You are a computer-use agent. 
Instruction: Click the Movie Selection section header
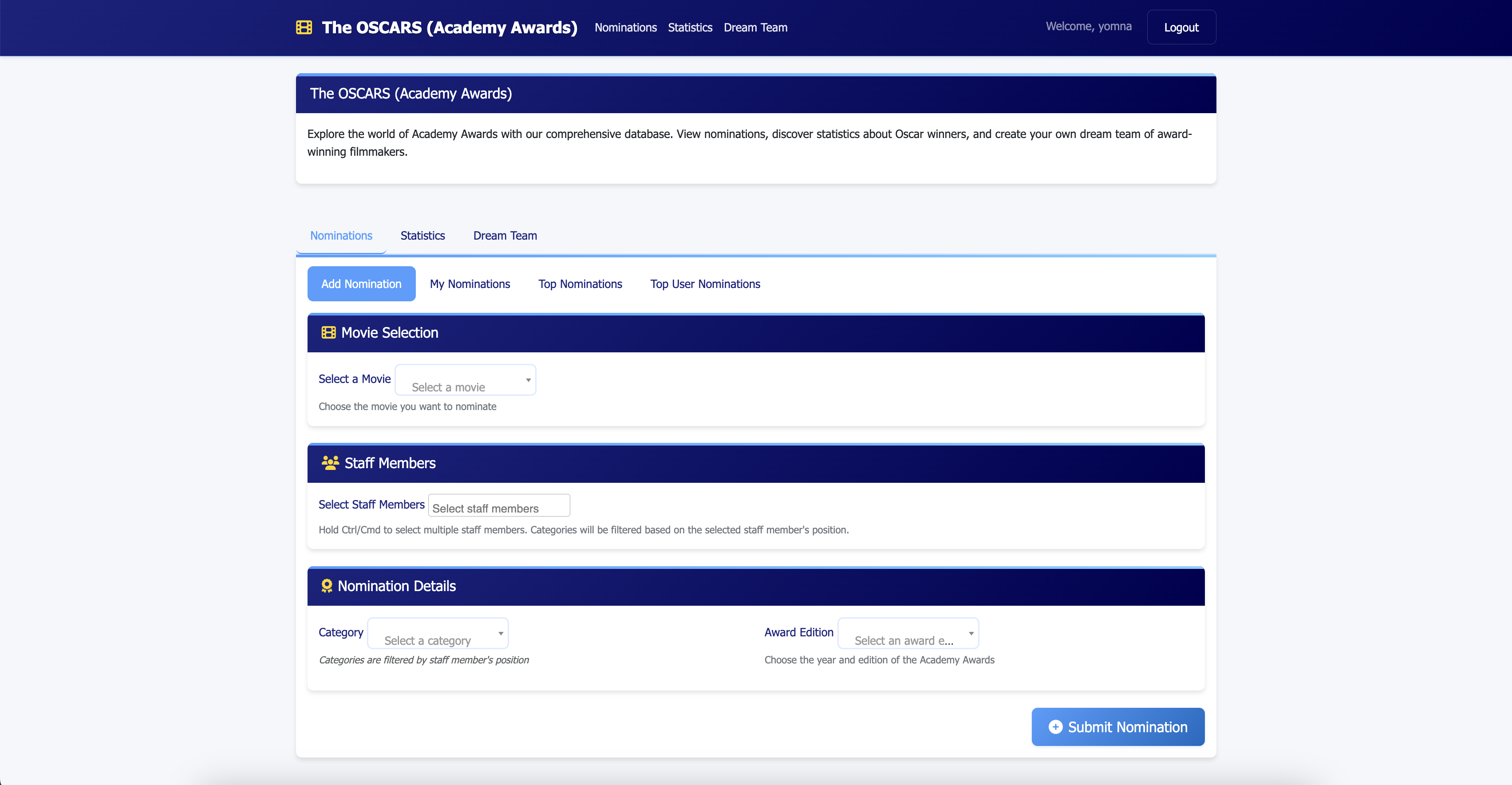(756, 333)
